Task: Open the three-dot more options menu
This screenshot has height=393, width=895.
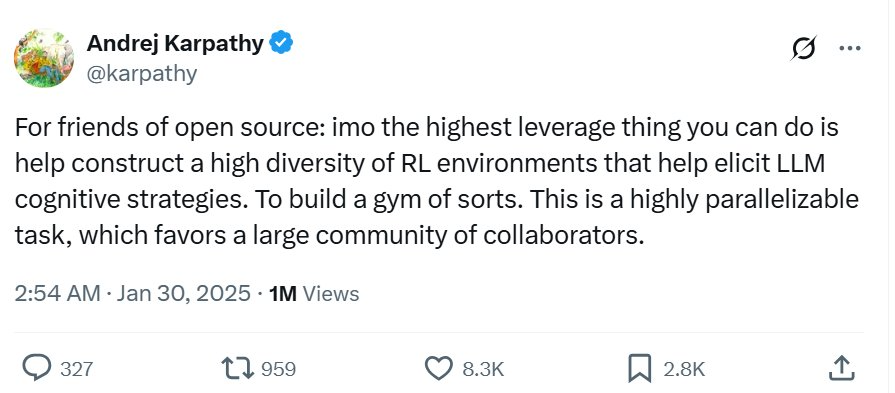Action: point(849,48)
